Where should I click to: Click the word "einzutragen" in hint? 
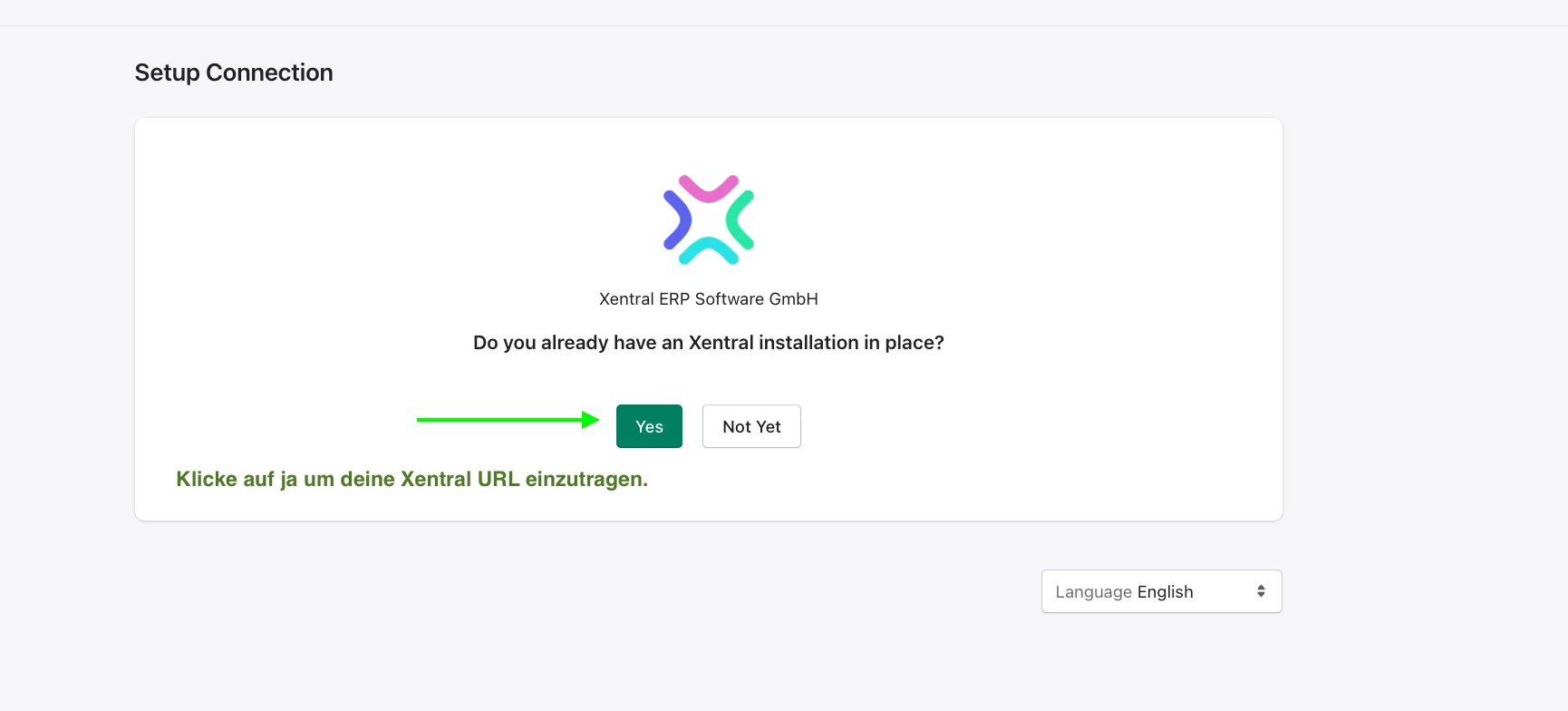585,480
